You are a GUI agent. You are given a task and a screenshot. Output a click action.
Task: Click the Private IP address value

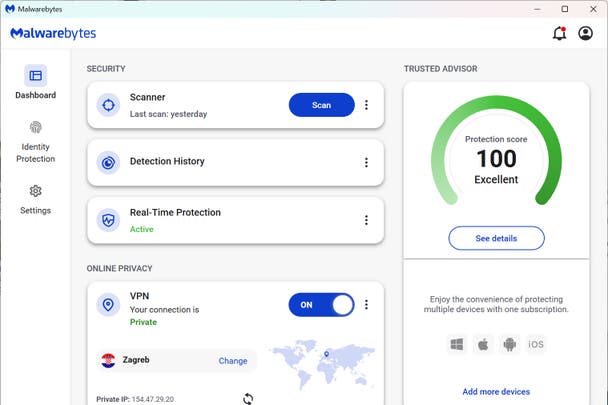click(x=153, y=399)
